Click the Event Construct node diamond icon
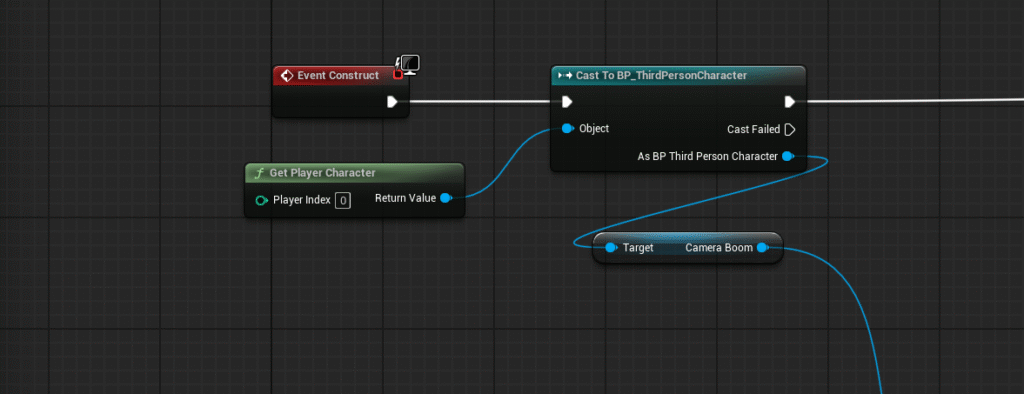Screen dimensions: 1024x394 (x=287, y=76)
